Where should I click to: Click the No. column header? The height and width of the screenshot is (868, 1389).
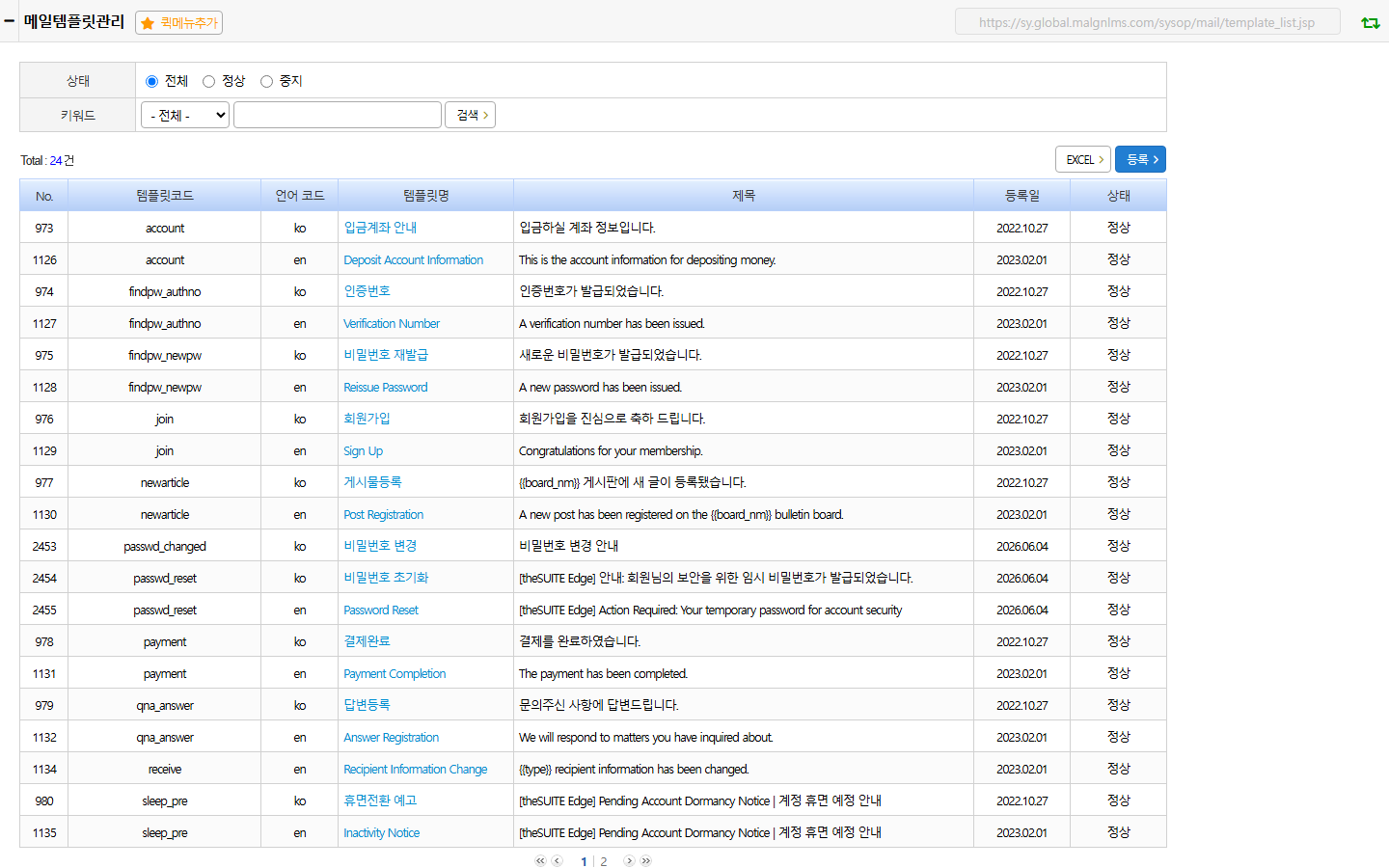pos(44,196)
